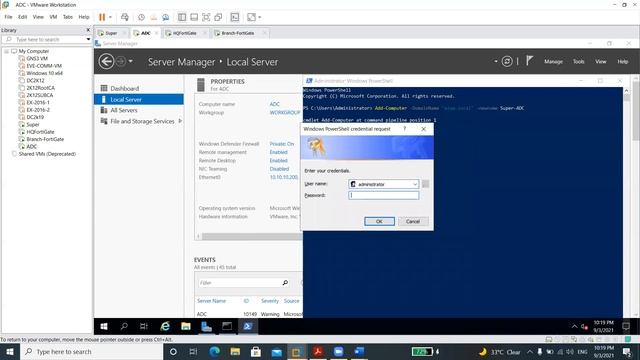
Task: Open the library search dropdown arrow
Action: click(x=88, y=40)
